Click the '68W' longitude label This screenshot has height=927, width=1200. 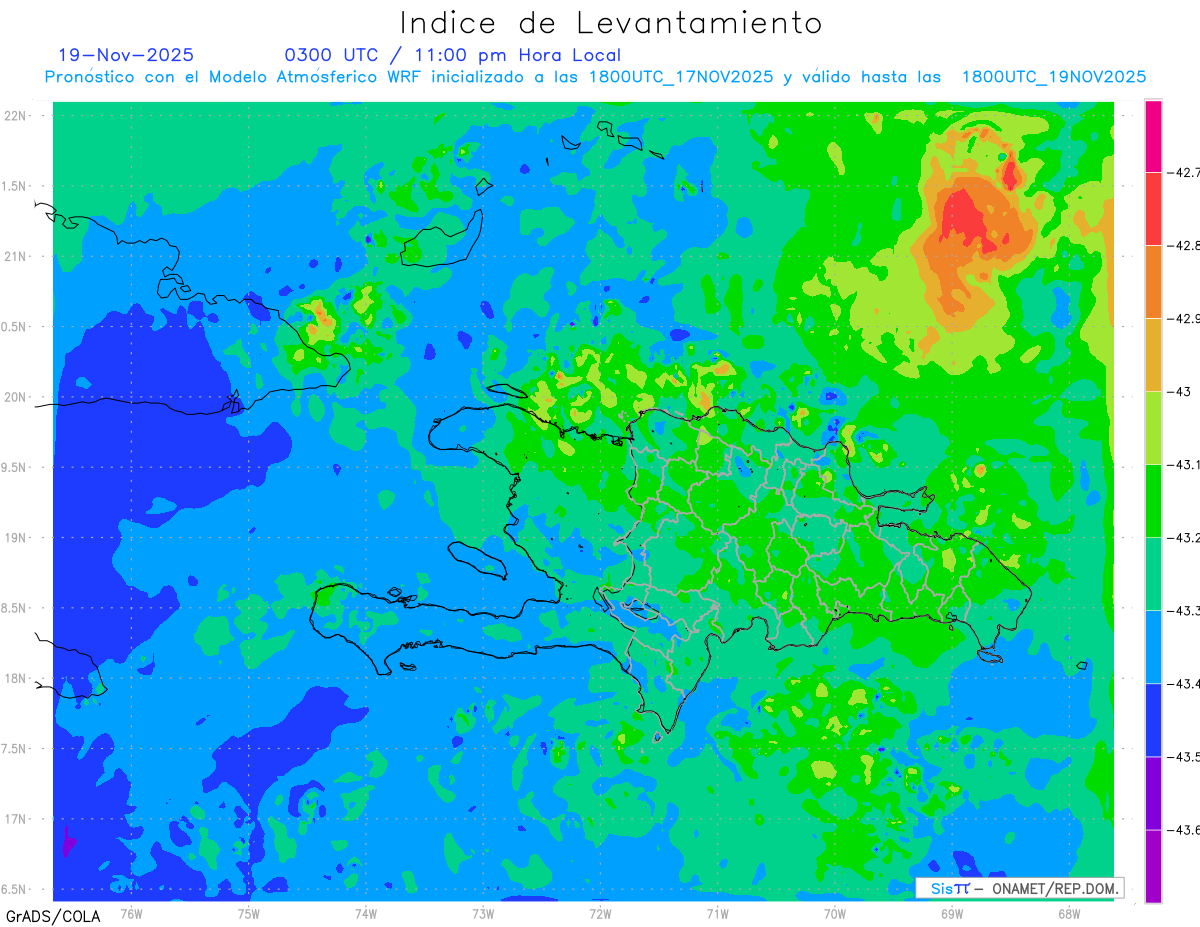[1068, 913]
